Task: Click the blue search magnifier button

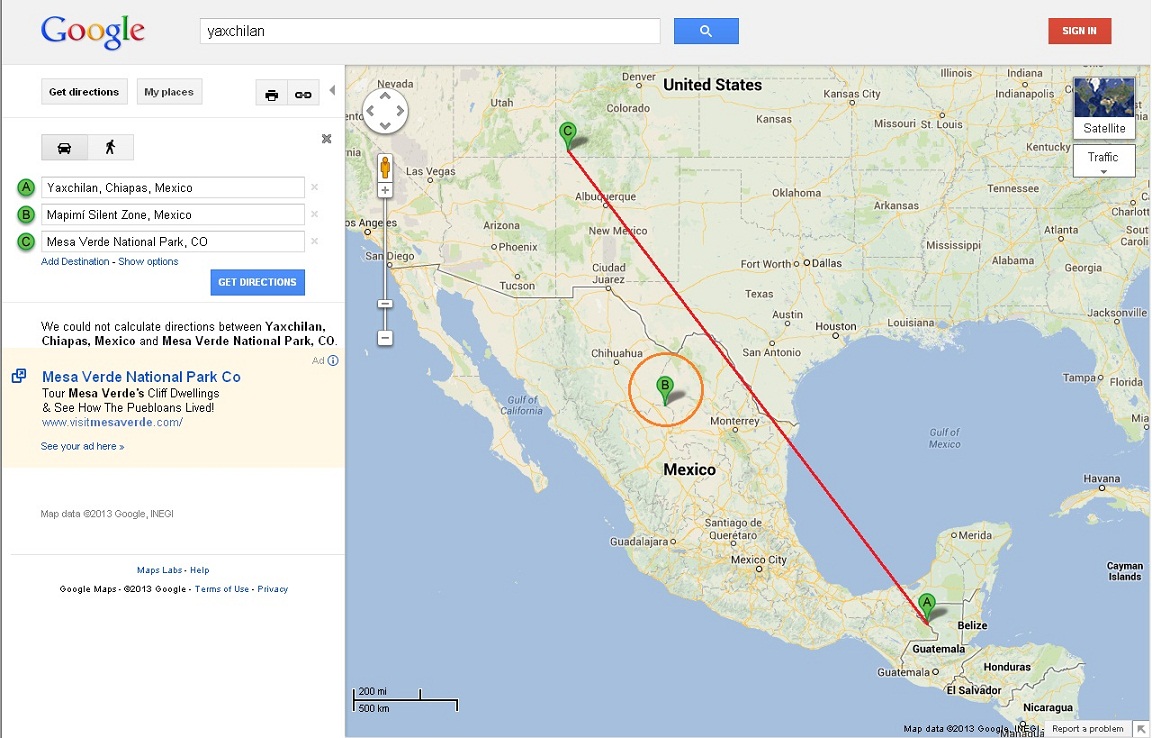Action: tap(706, 31)
